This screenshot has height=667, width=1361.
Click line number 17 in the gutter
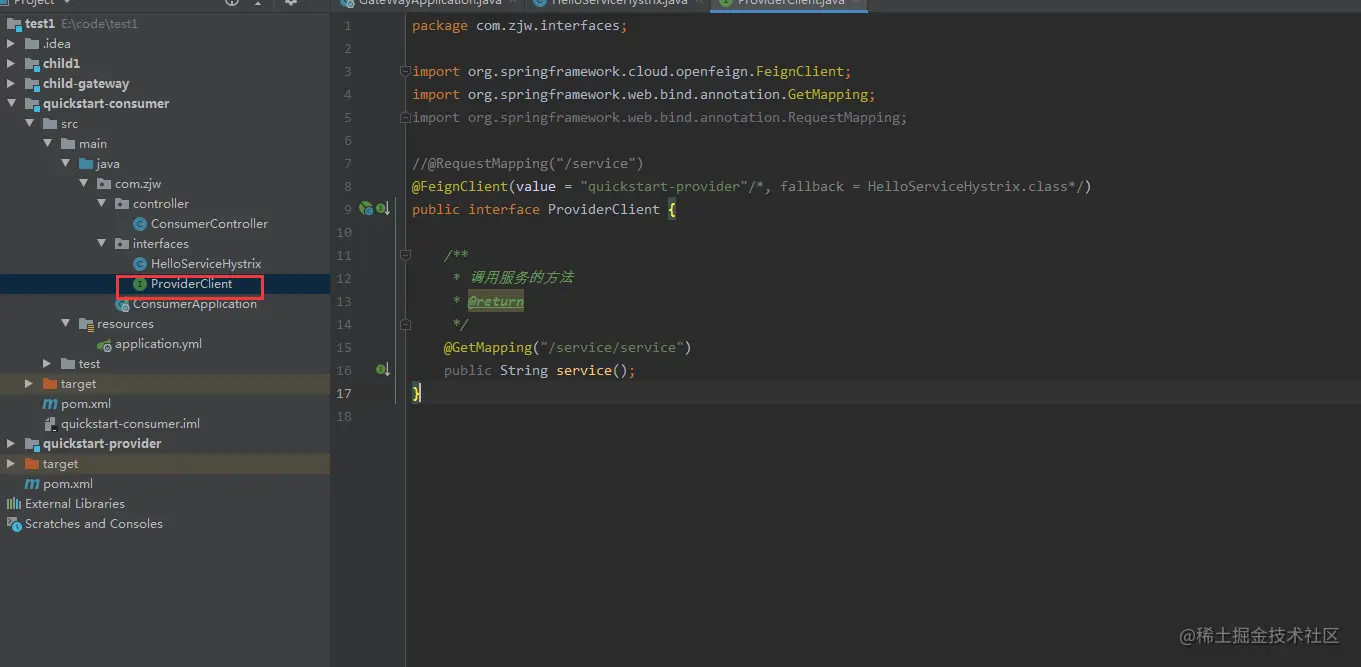[x=344, y=393]
